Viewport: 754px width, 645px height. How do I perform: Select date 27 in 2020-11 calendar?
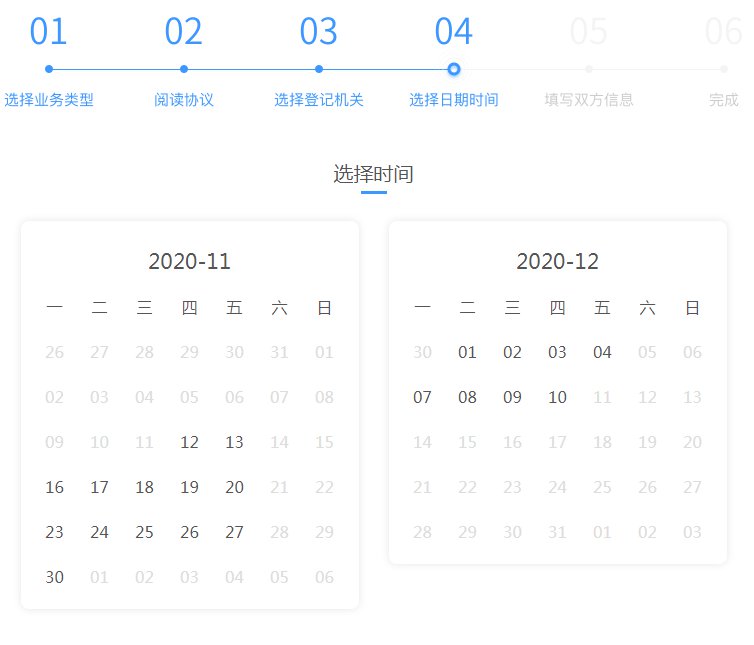pyautogui.click(x=234, y=532)
